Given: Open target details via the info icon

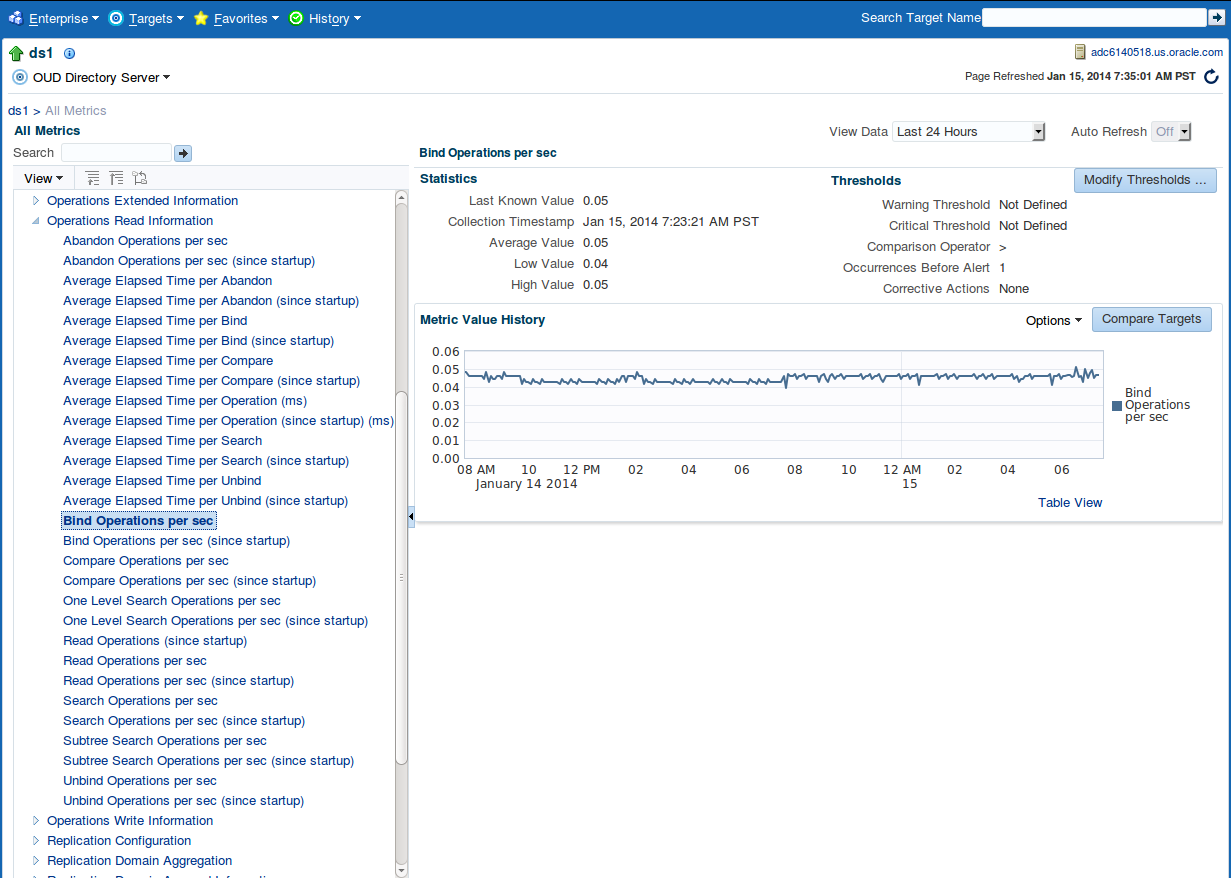Looking at the screenshot, I should [x=69, y=53].
